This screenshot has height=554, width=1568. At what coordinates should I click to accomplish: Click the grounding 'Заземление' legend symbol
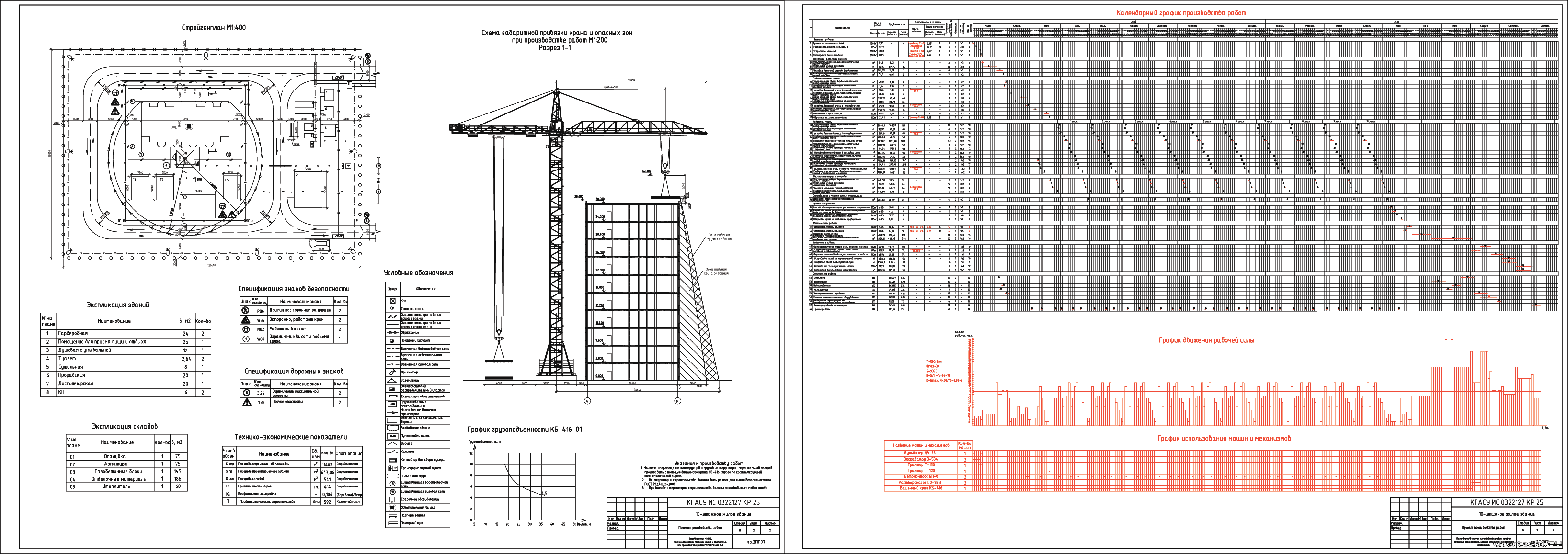pyautogui.click(x=393, y=380)
